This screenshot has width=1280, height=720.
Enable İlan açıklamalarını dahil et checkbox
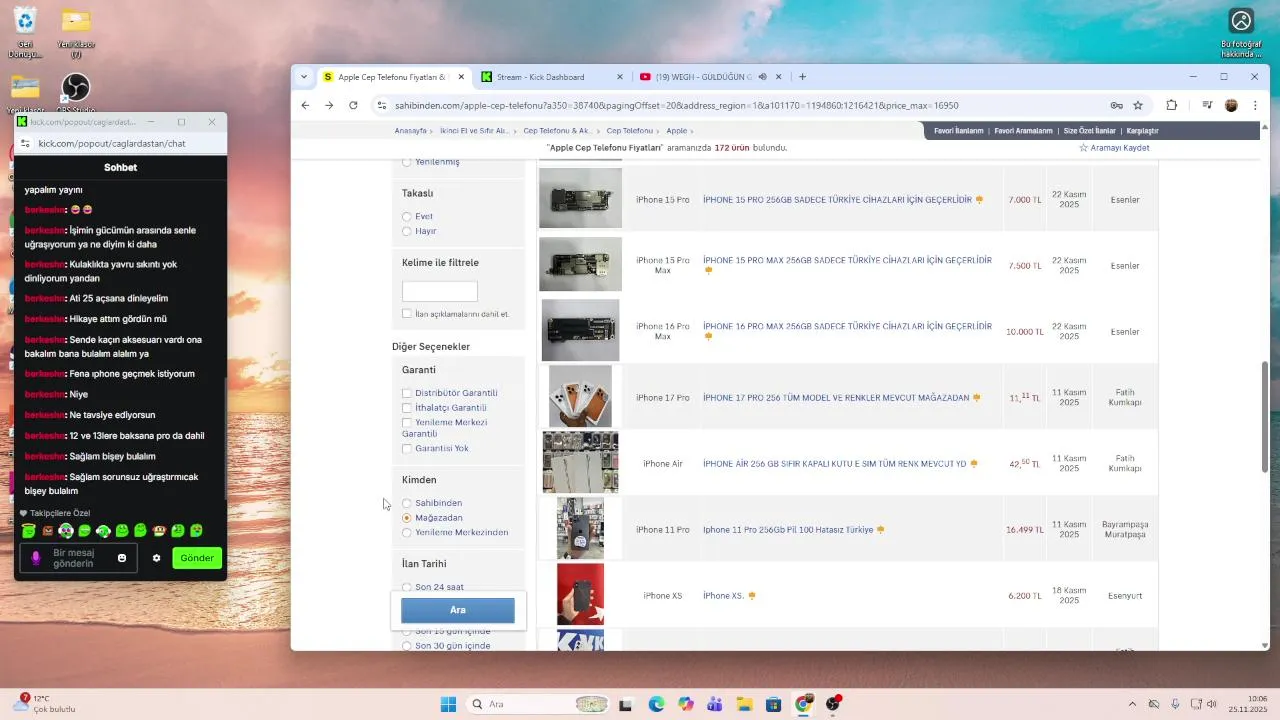(x=407, y=314)
